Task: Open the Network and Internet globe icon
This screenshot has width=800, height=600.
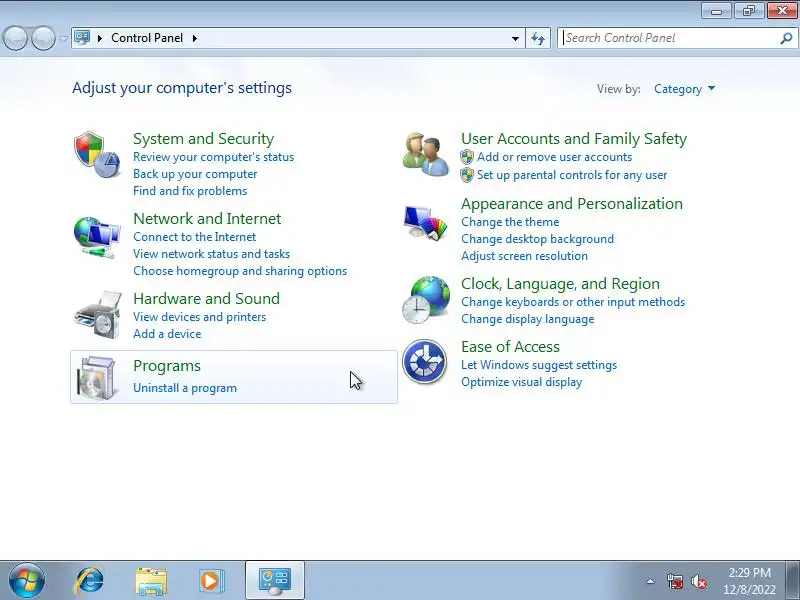Action: [97, 238]
